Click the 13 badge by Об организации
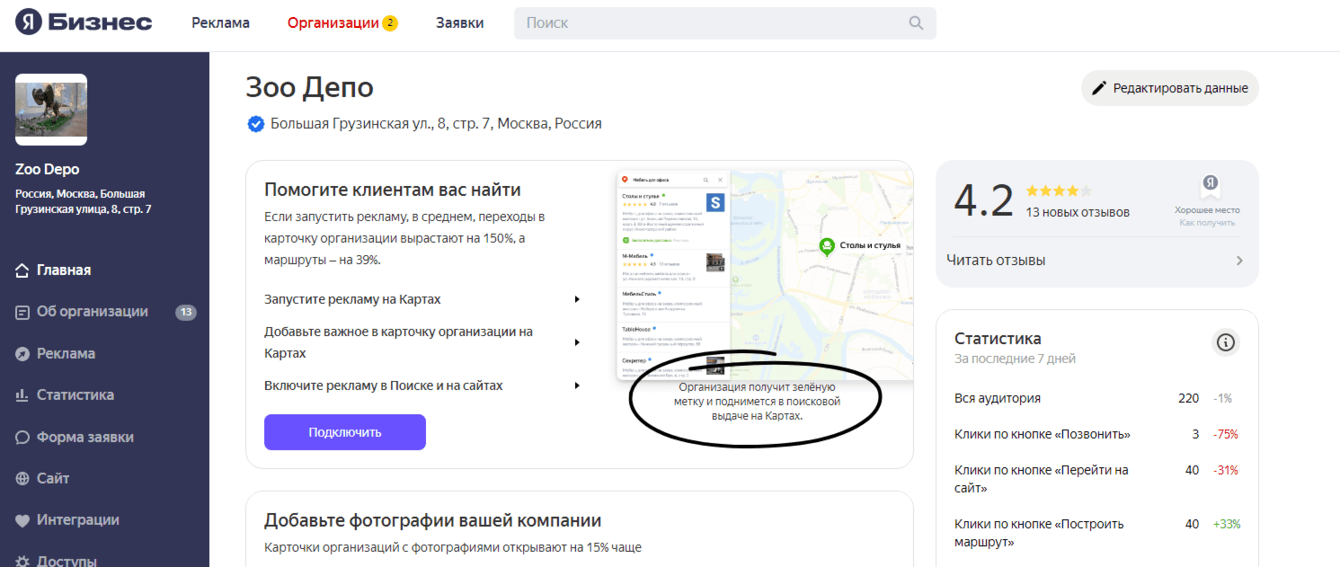Viewport: 1340px width, 567px height. pos(186,312)
